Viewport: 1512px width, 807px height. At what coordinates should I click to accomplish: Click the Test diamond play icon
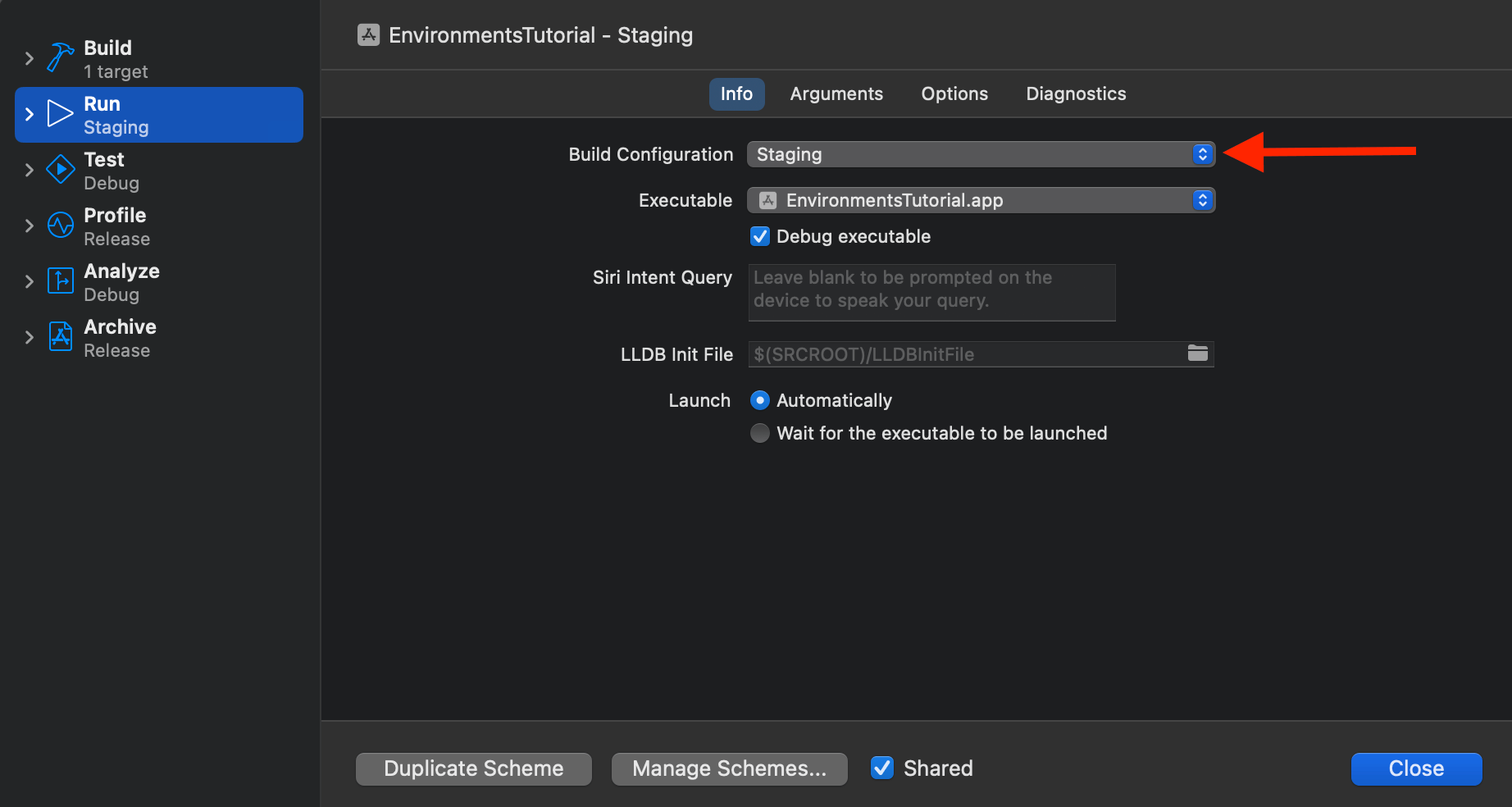point(60,169)
